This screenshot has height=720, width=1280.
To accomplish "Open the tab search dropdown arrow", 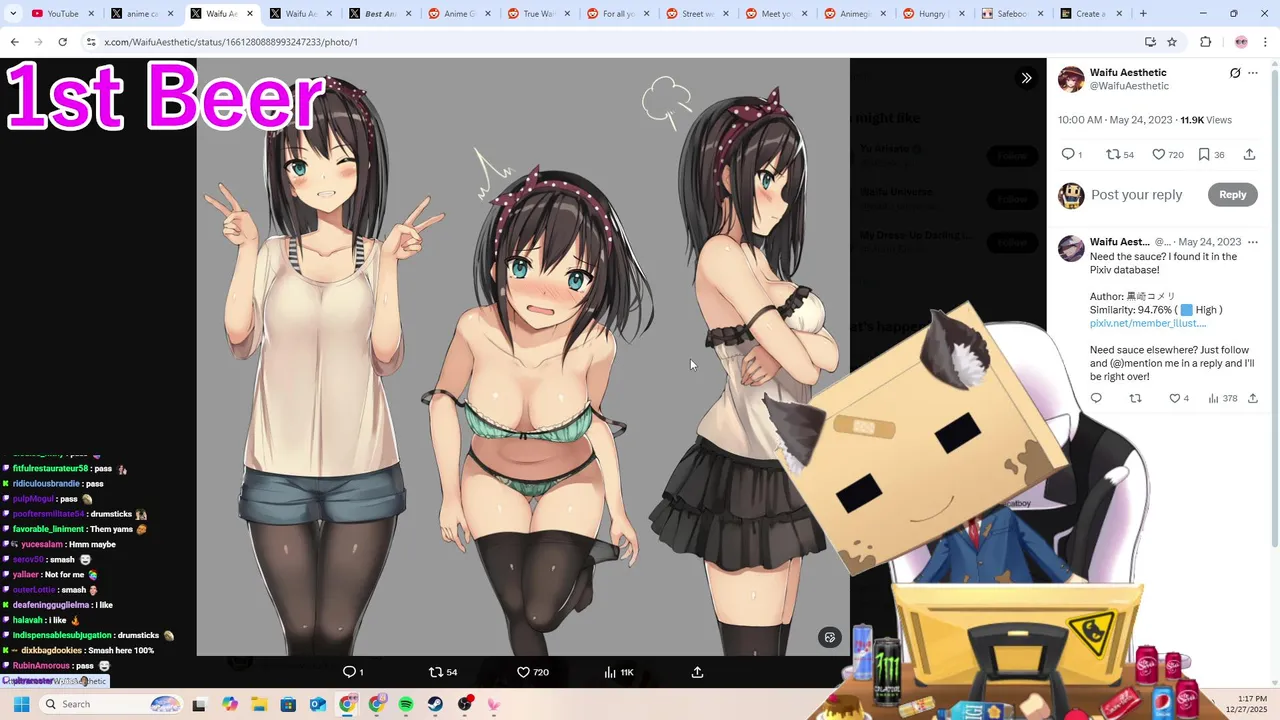I will [13, 14].
